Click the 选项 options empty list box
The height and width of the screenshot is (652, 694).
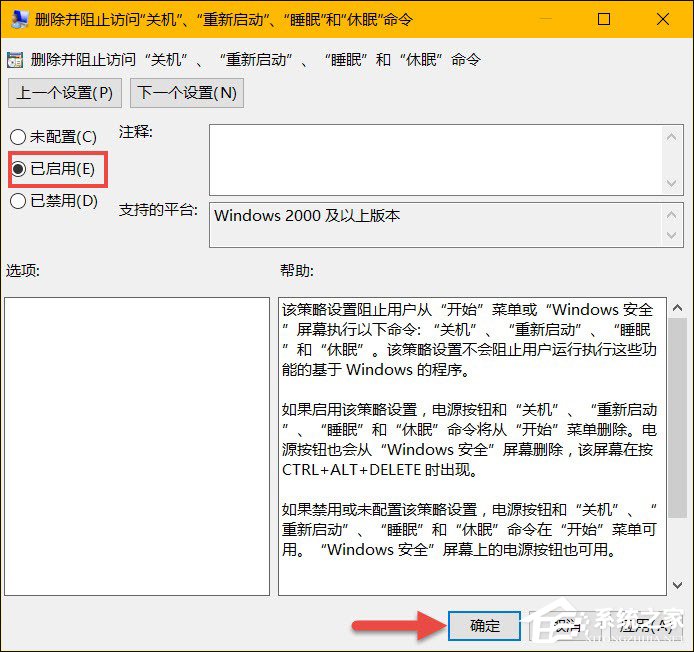(137, 446)
